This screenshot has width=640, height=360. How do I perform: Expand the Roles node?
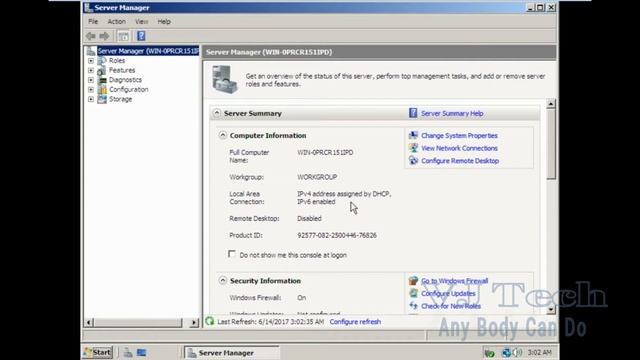tap(91, 61)
